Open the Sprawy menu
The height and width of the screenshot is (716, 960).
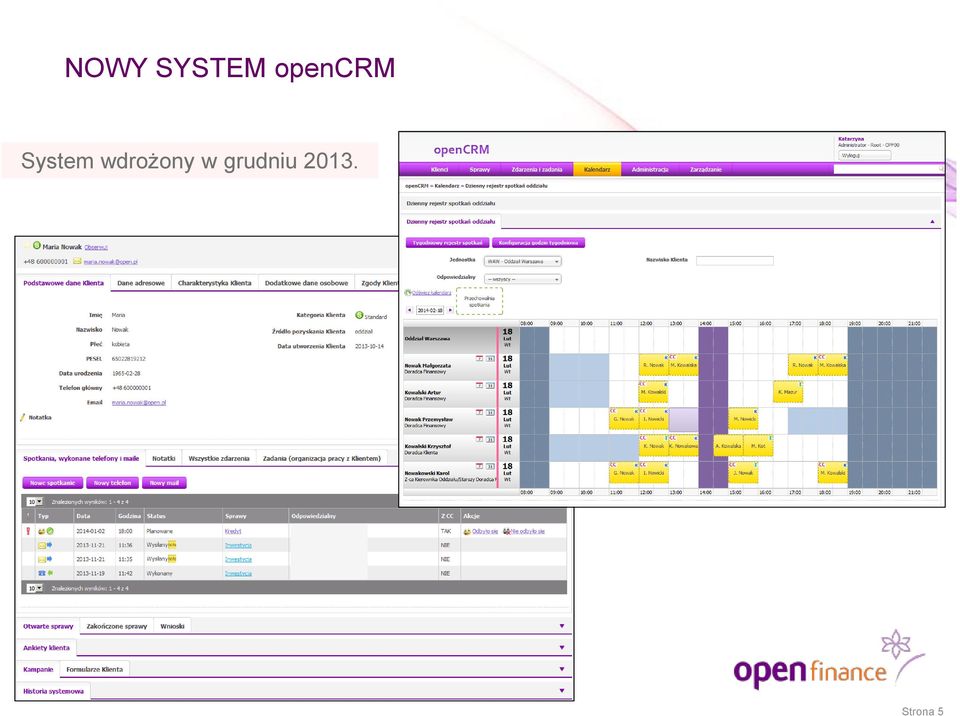click(x=479, y=169)
